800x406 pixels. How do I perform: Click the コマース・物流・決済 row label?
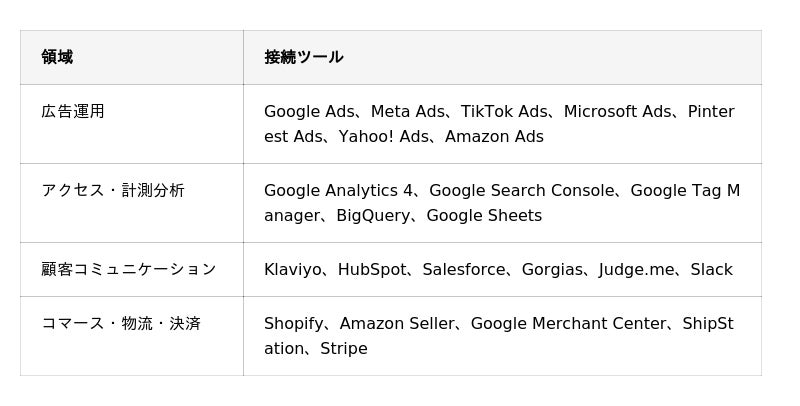click(x=121, y=323)
